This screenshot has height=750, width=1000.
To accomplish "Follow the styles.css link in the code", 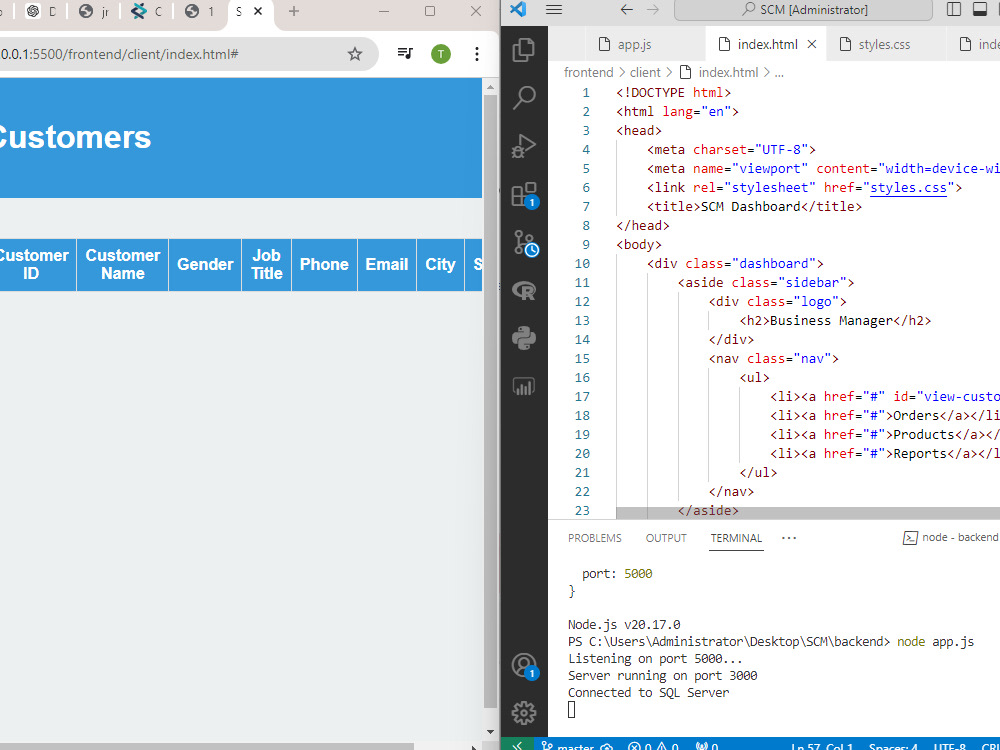I will point(908,188).
